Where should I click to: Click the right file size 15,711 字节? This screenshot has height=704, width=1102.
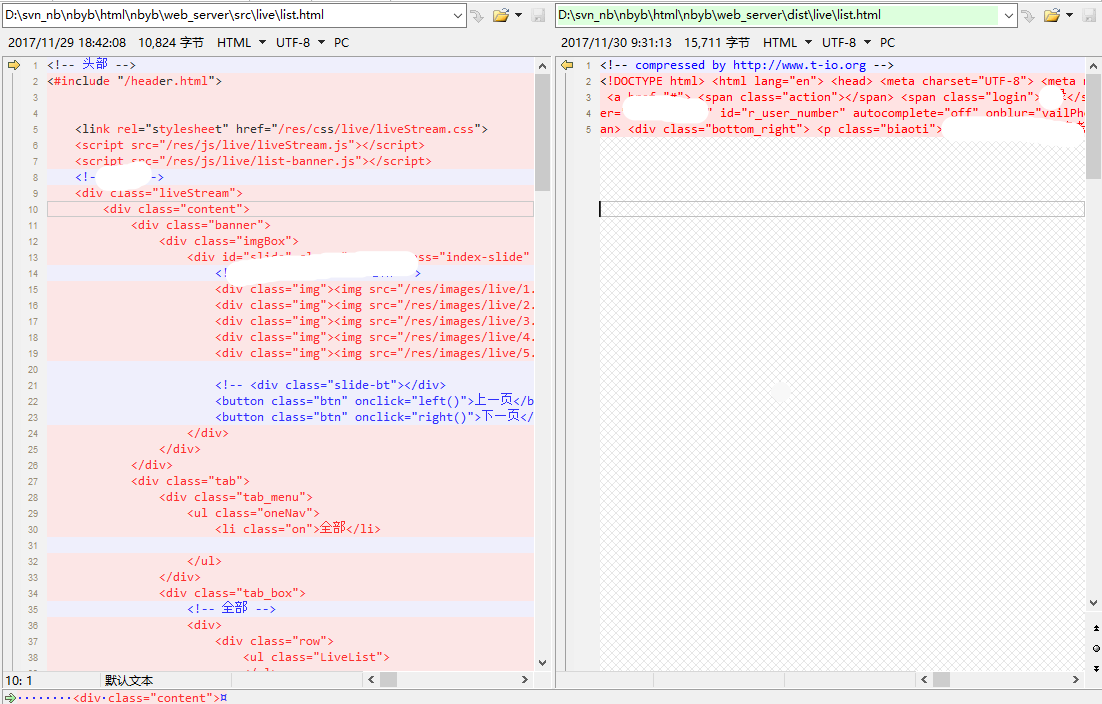pos(717,43)
